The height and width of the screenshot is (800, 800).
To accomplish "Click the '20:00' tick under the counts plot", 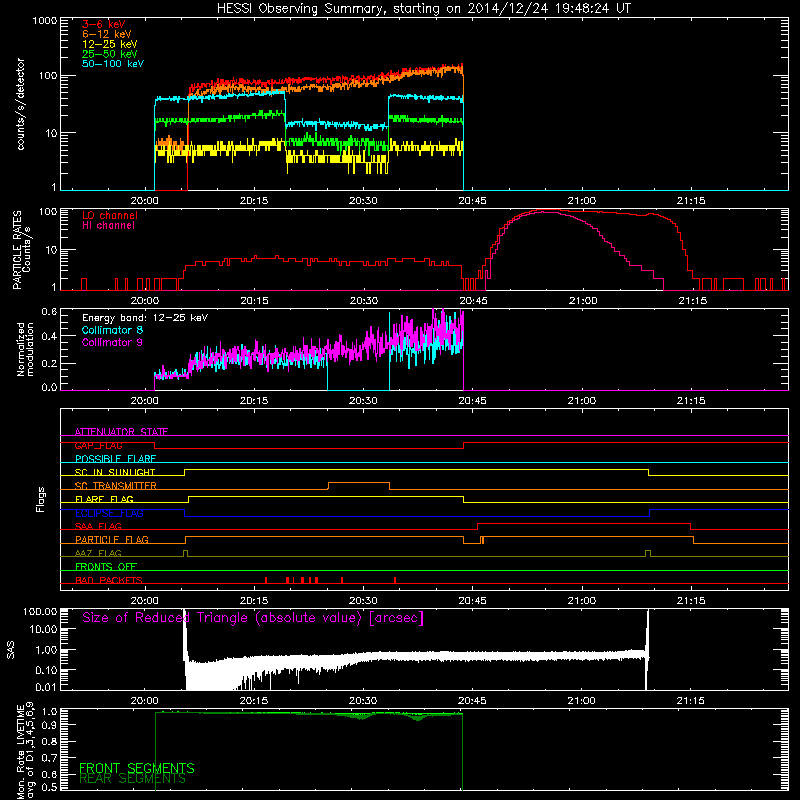I will tap(144, 201).
